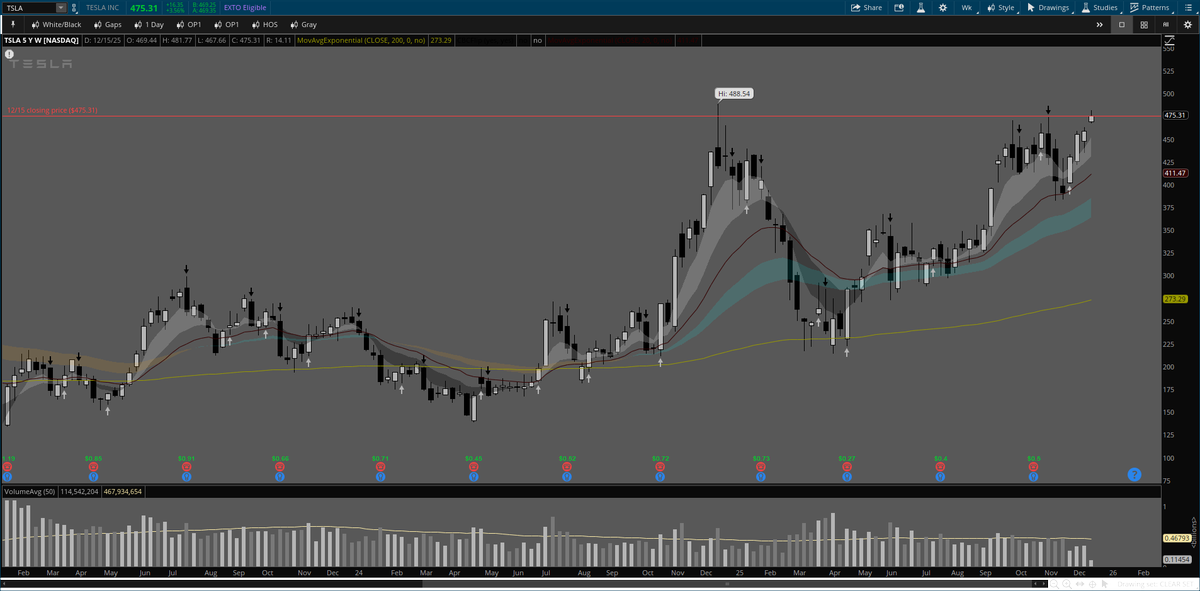The height and width of the screenshot is (591, 1200).
Task: Click the symbol linking icon next to TSLA
Action: coord(75,7)
